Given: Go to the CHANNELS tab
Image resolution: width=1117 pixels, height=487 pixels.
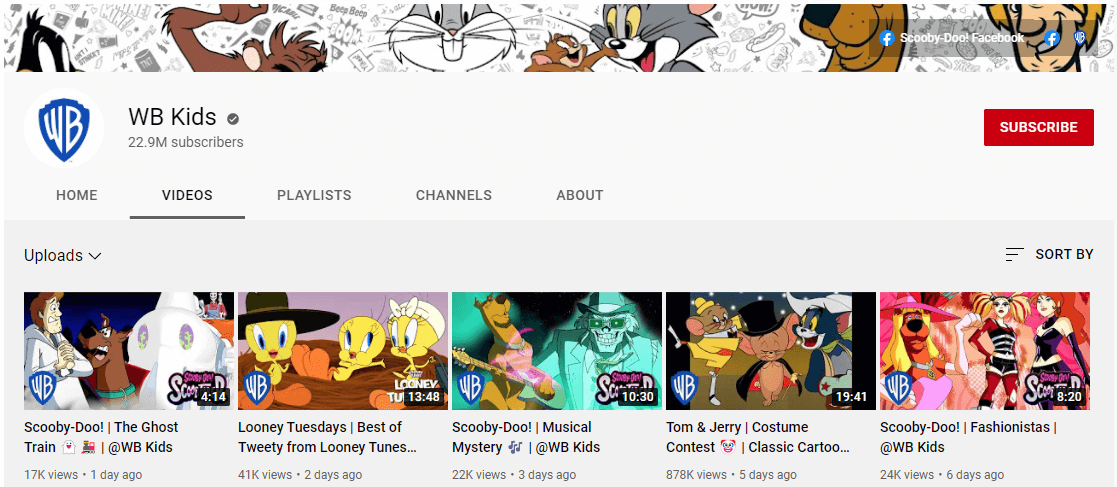Looking at the screenshot, I should point(454,195).
